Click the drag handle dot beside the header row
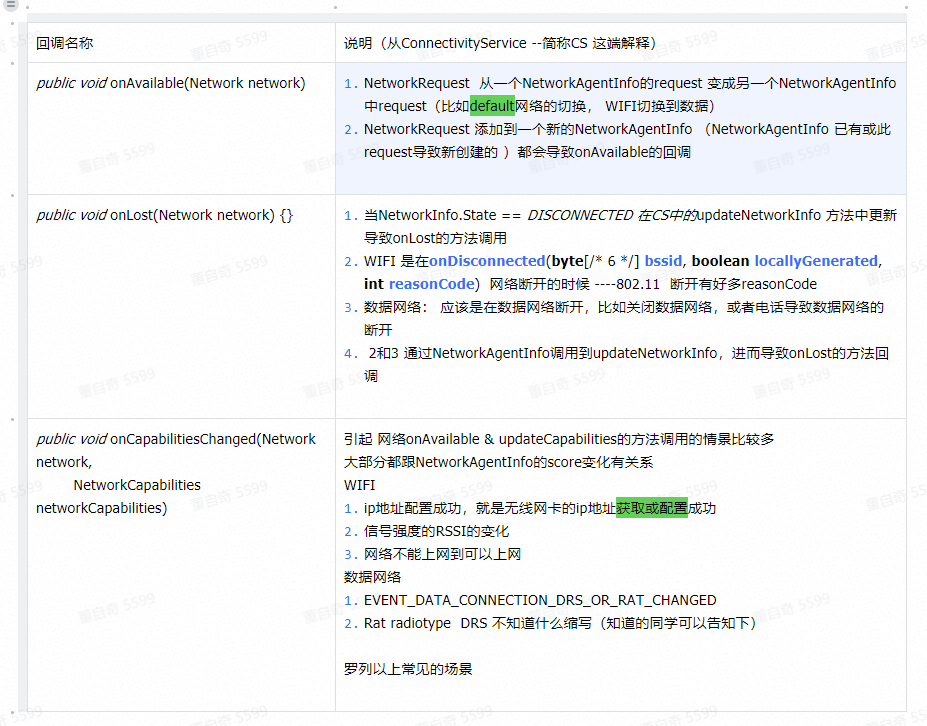 12,24
